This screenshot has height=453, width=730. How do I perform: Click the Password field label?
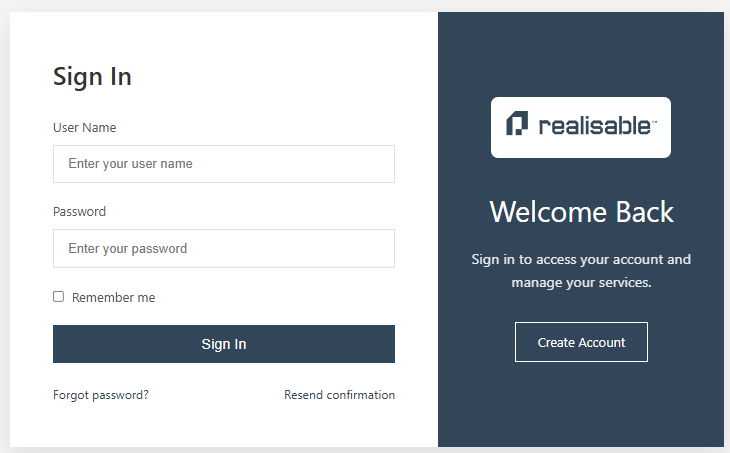(x=79, y=212)
